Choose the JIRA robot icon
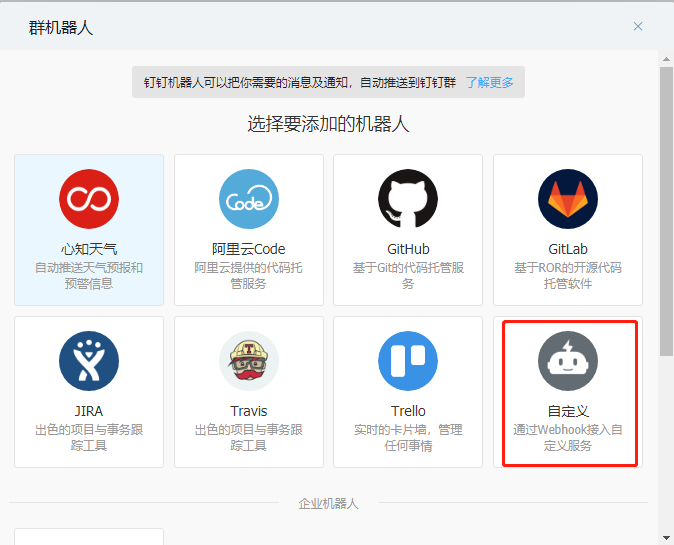The image size is (674, 545). coord(89,361)
